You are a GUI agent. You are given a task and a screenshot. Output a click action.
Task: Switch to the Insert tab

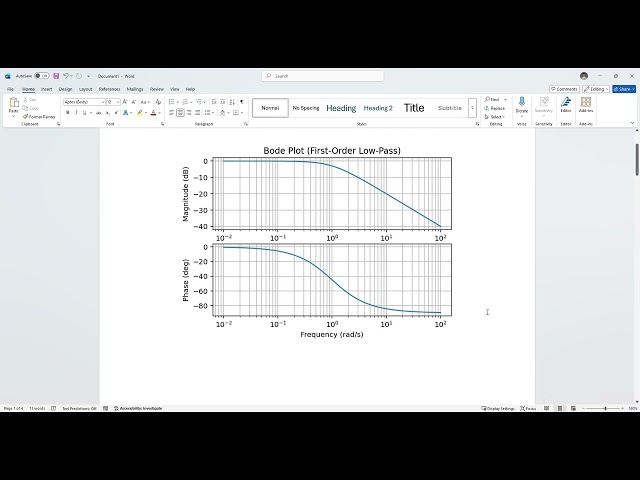click(x=47, y=89)
